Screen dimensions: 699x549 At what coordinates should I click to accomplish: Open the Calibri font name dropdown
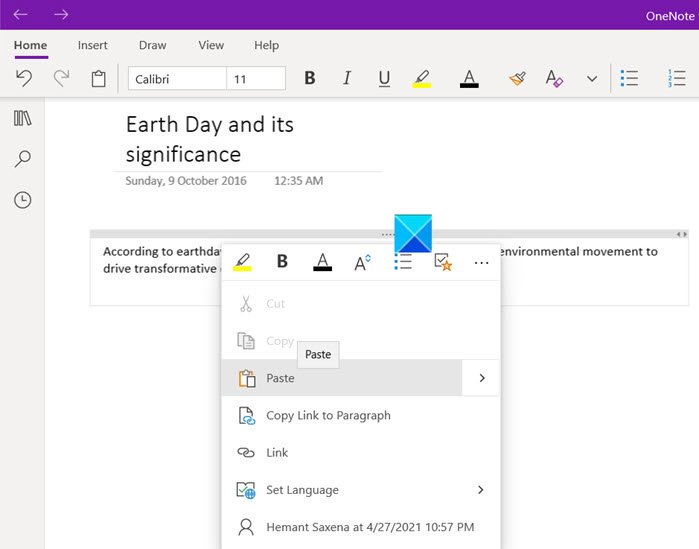coord(176,79)
